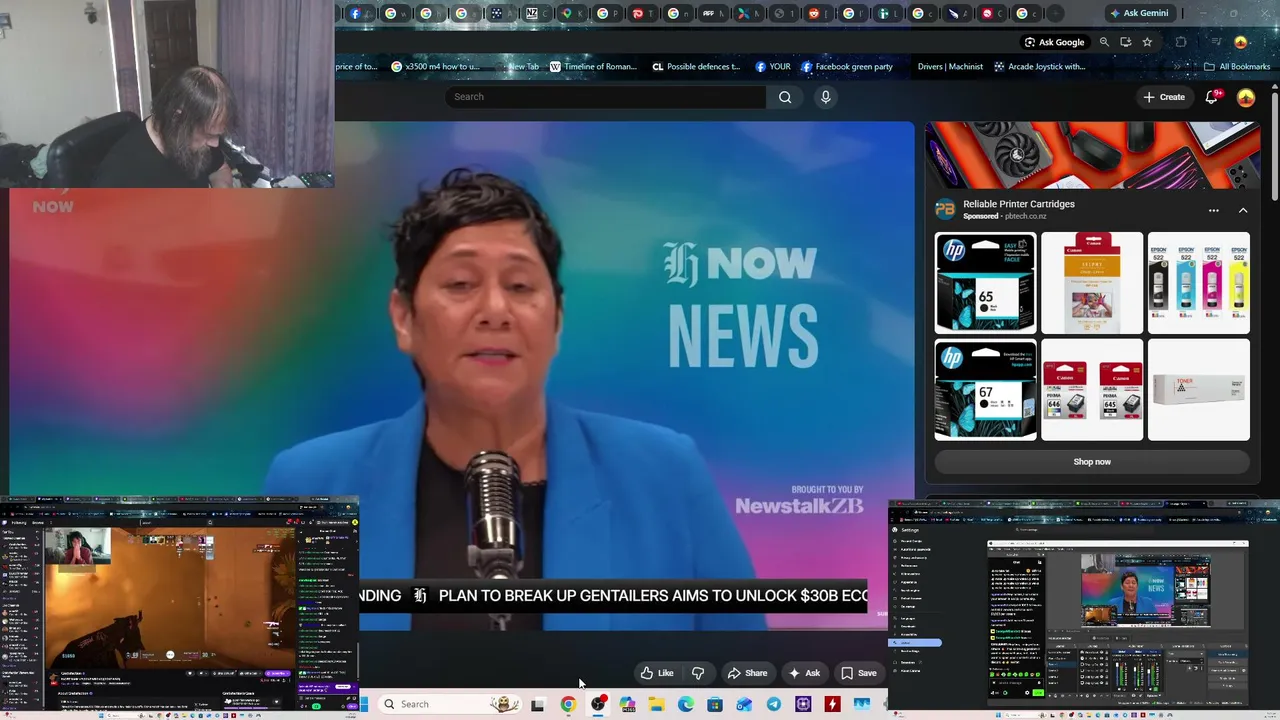Open the HP 65 ink cartridge product
This screenshot has height=720, width=1280.
pos(985,283)
